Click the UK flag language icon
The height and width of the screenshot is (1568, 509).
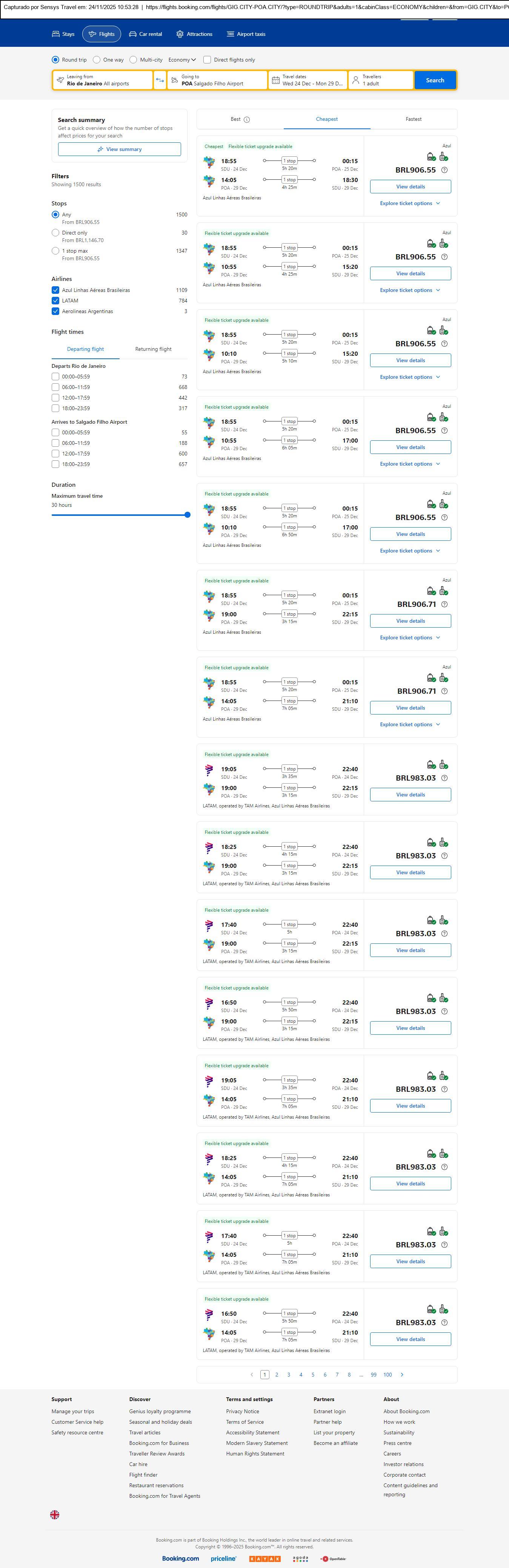pos(55,1514)
